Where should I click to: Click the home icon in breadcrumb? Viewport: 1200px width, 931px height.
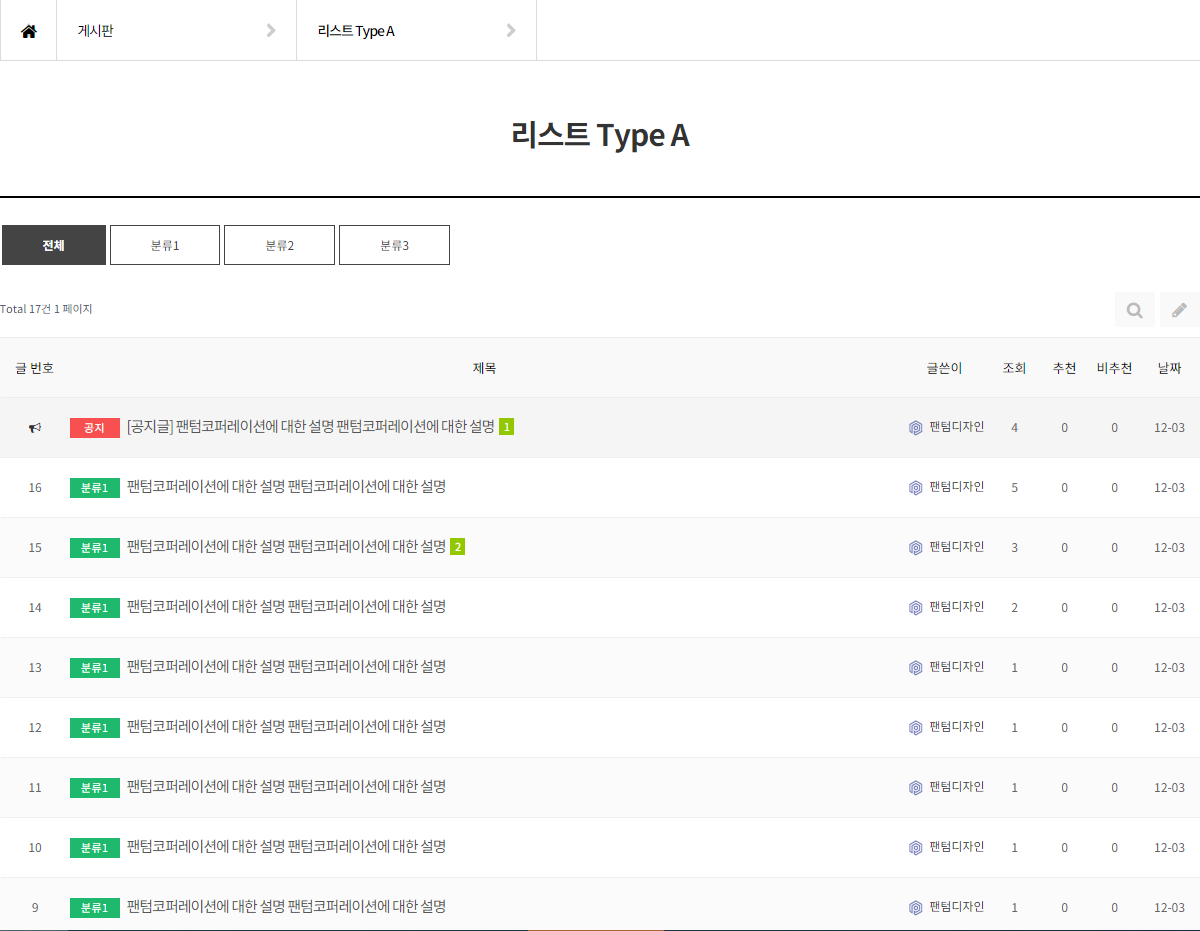coord(28,31)
